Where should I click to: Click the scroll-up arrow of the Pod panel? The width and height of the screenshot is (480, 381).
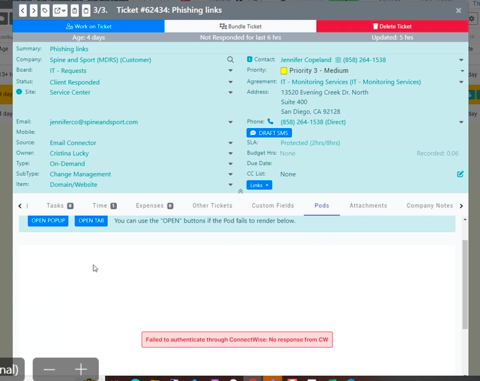click(465, 220)
